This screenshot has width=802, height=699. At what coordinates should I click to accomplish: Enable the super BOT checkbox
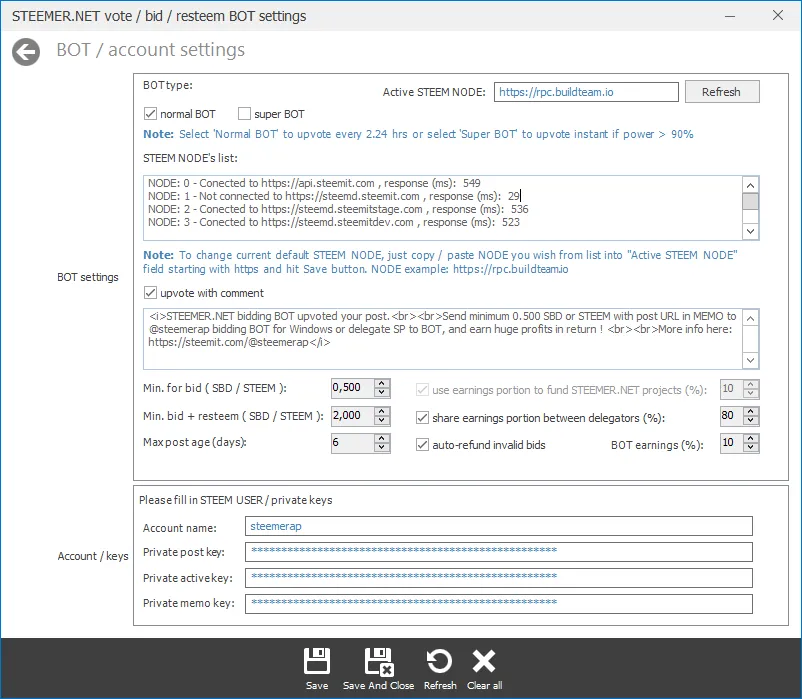(244, 114)
